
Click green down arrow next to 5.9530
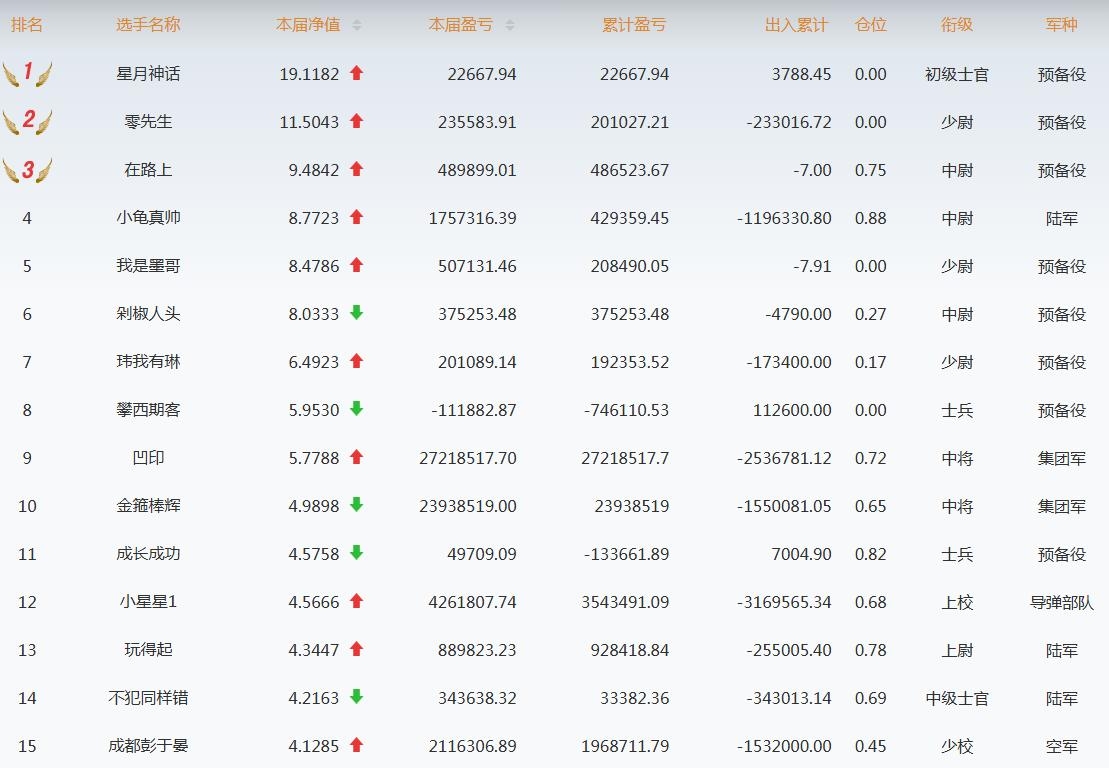click(x=356, y=409)
